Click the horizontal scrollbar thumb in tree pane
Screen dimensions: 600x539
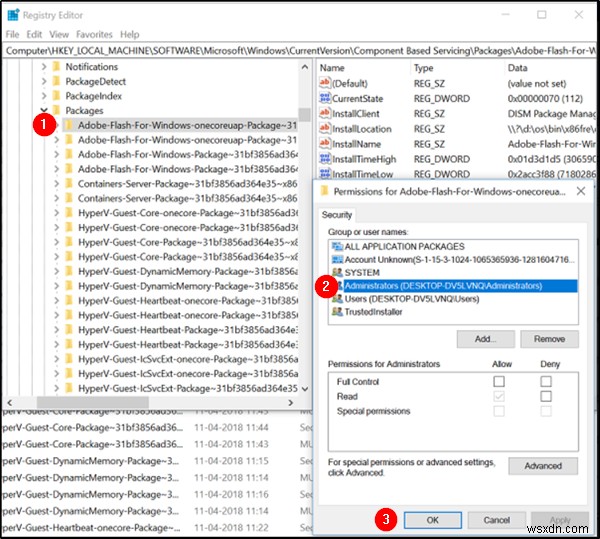point(93,402)
